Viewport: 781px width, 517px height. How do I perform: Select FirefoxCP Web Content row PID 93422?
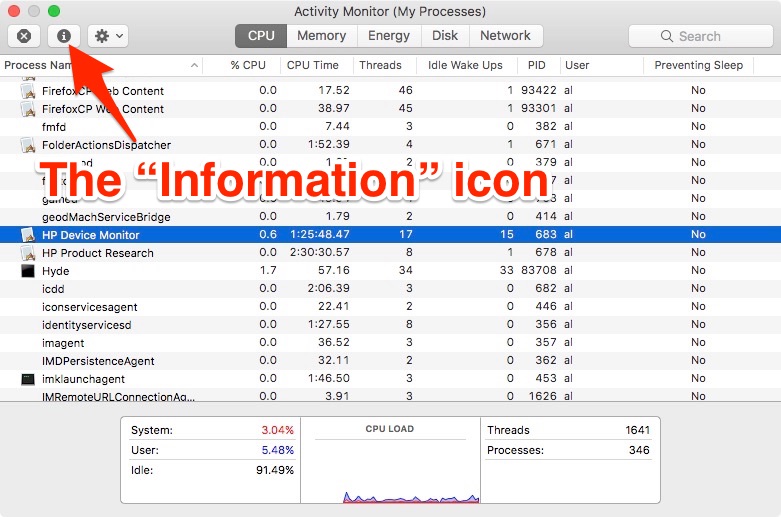click(390, 91)
